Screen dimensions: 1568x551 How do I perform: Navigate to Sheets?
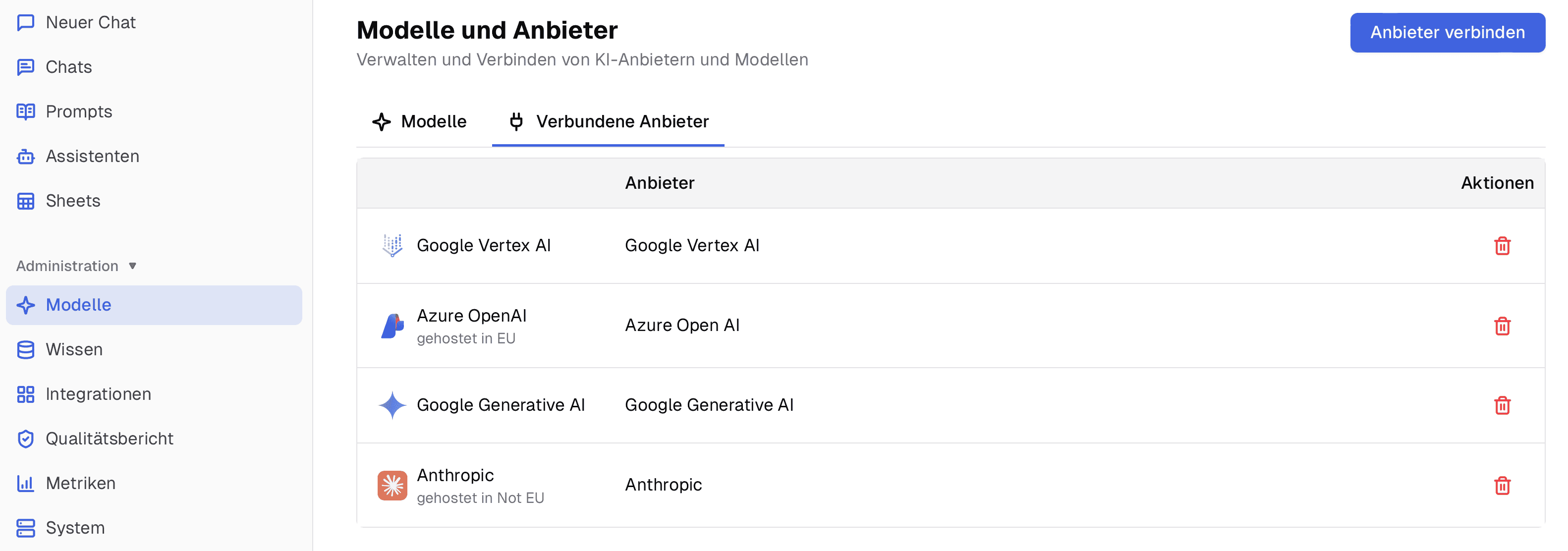click(72, 201)
